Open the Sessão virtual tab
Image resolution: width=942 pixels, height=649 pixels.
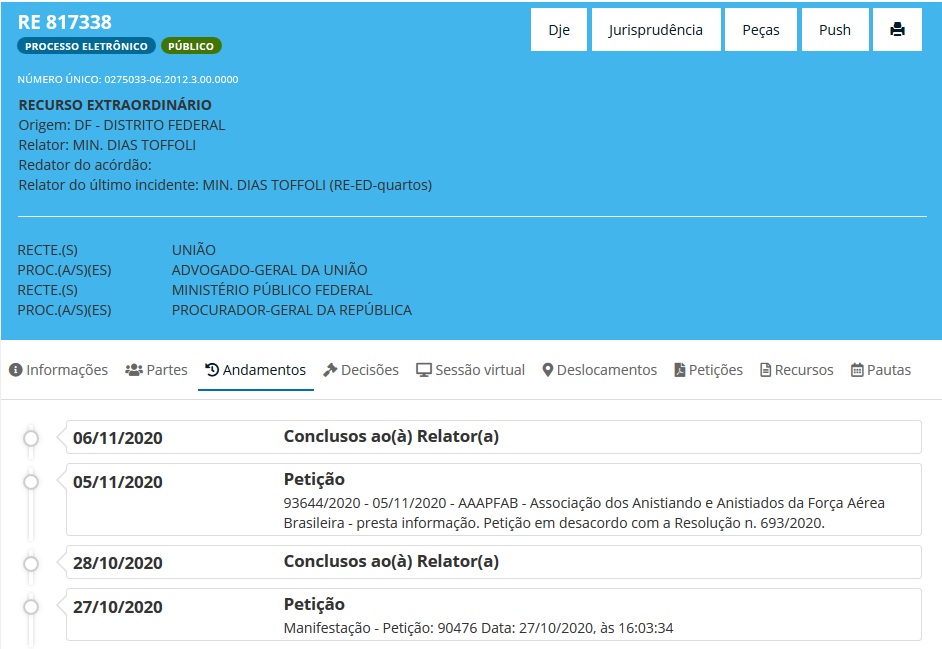point(470,370)
